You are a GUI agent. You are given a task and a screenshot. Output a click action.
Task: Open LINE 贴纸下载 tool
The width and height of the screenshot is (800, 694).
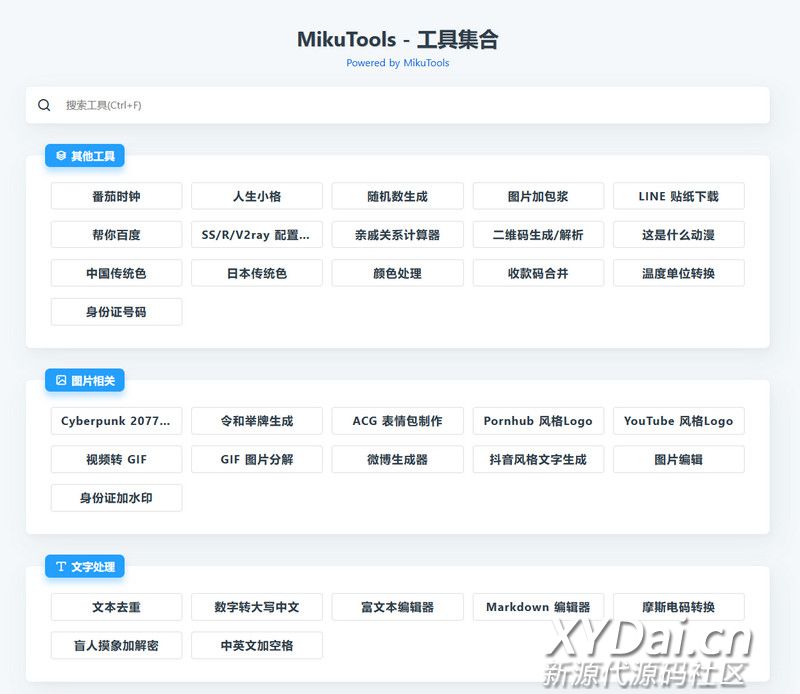pyautogui.click(x=678, y=196)
